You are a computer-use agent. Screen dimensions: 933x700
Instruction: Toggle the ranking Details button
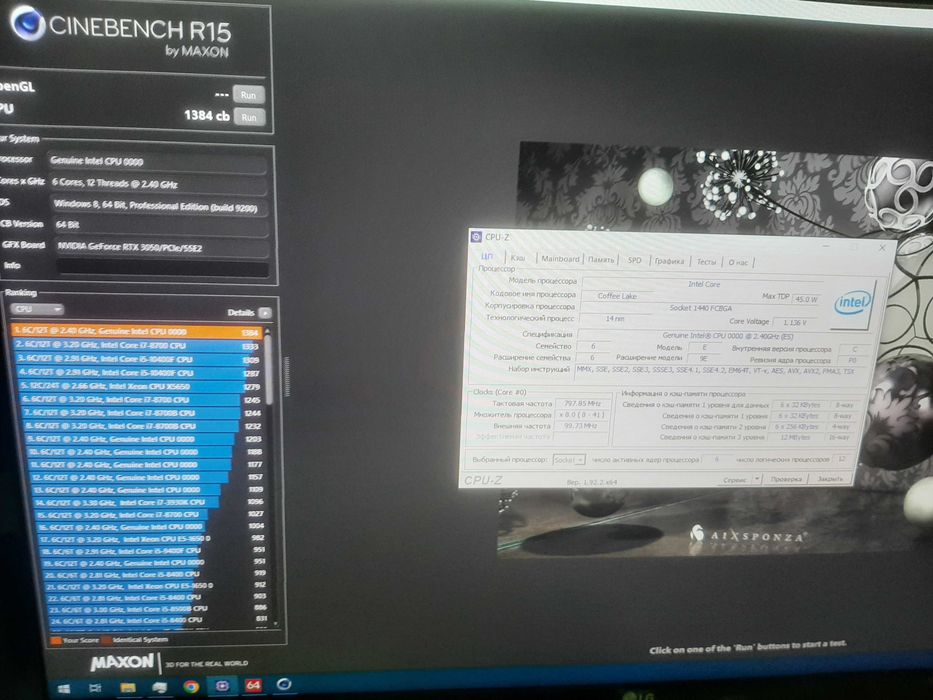click(x=265, y=312)
